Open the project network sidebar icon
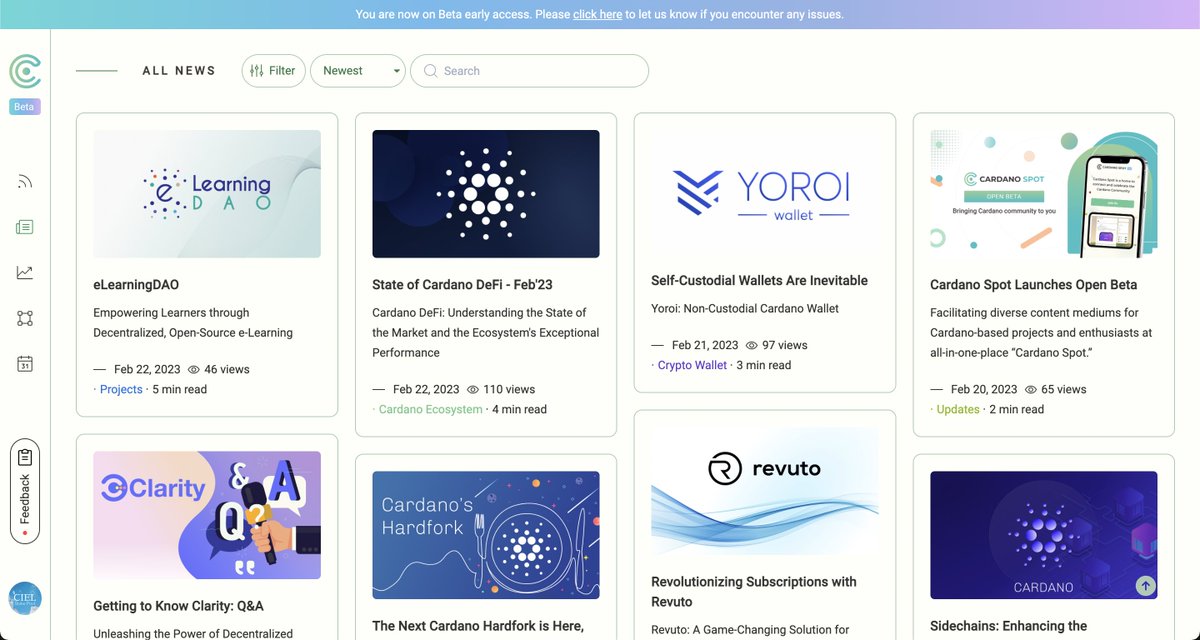The width and height of the screenshot is (1200, 640). pos(25,318)
